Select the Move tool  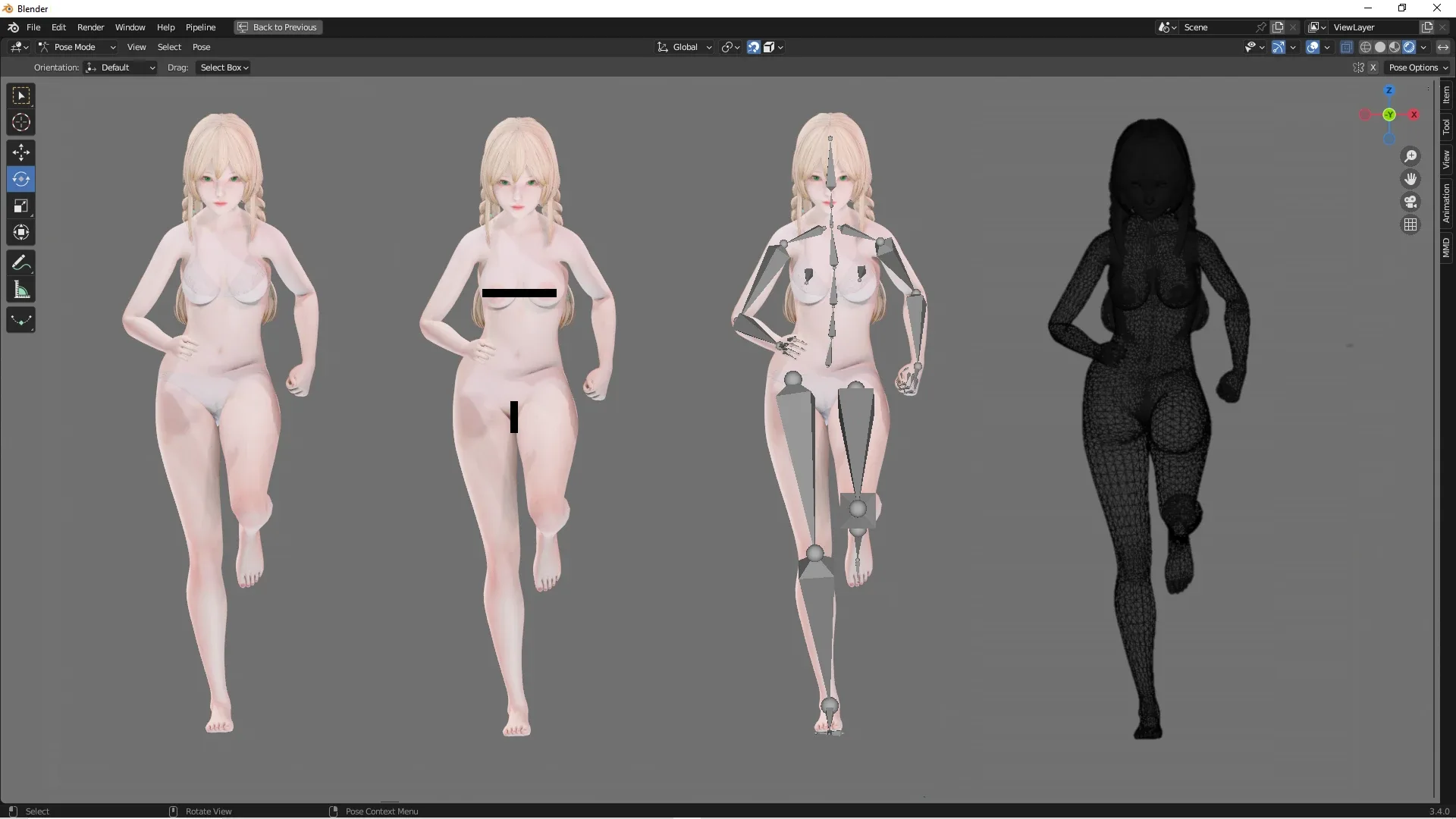[x=21, y=152]
